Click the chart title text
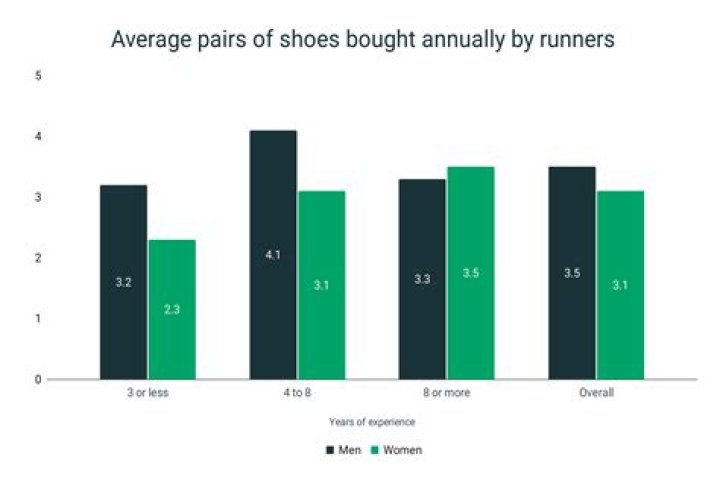Screen dimensions: 720x480 pos(360,41)
